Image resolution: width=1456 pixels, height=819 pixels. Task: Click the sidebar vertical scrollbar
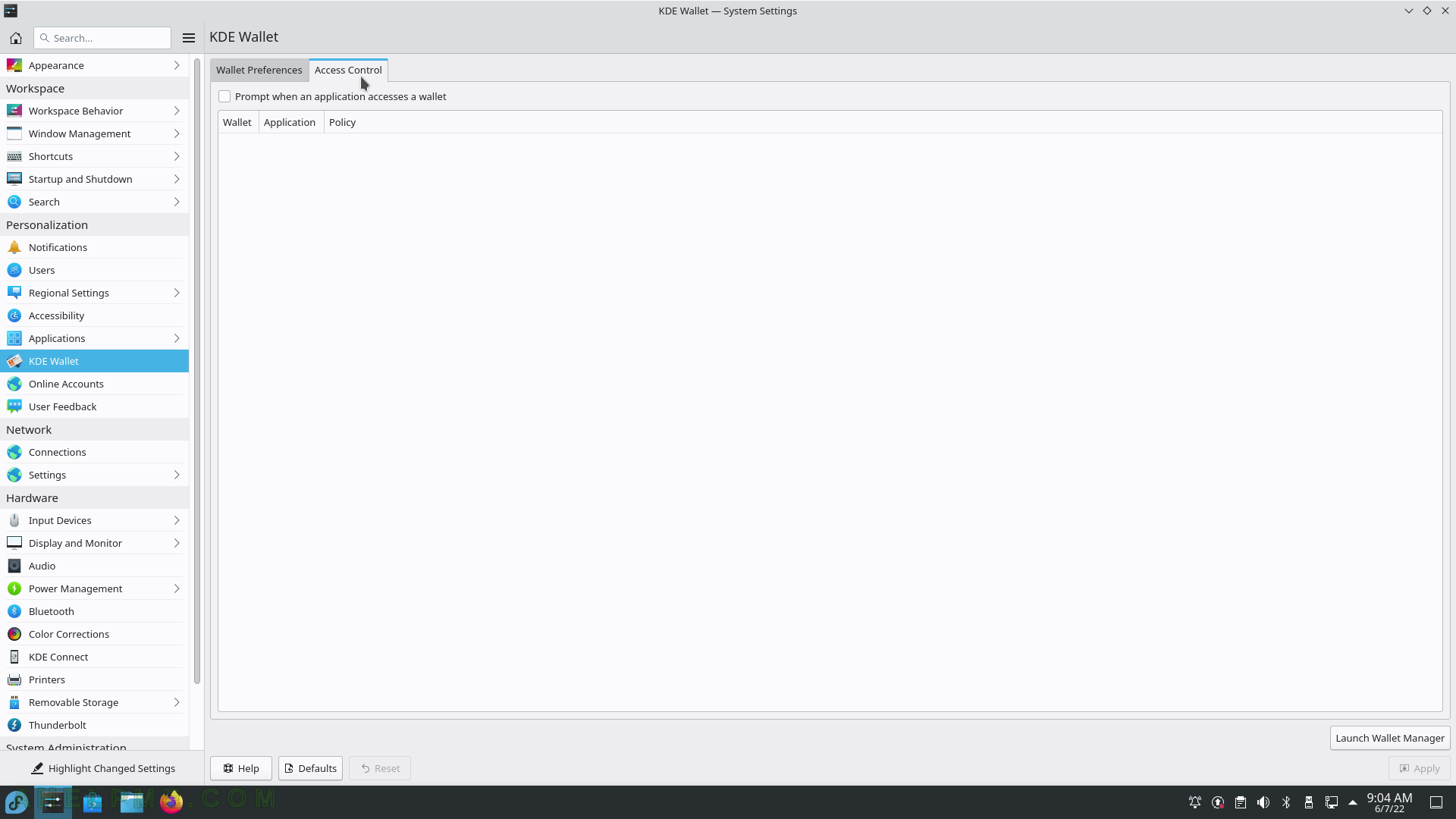pyautogui.click(x=197, y=372)
